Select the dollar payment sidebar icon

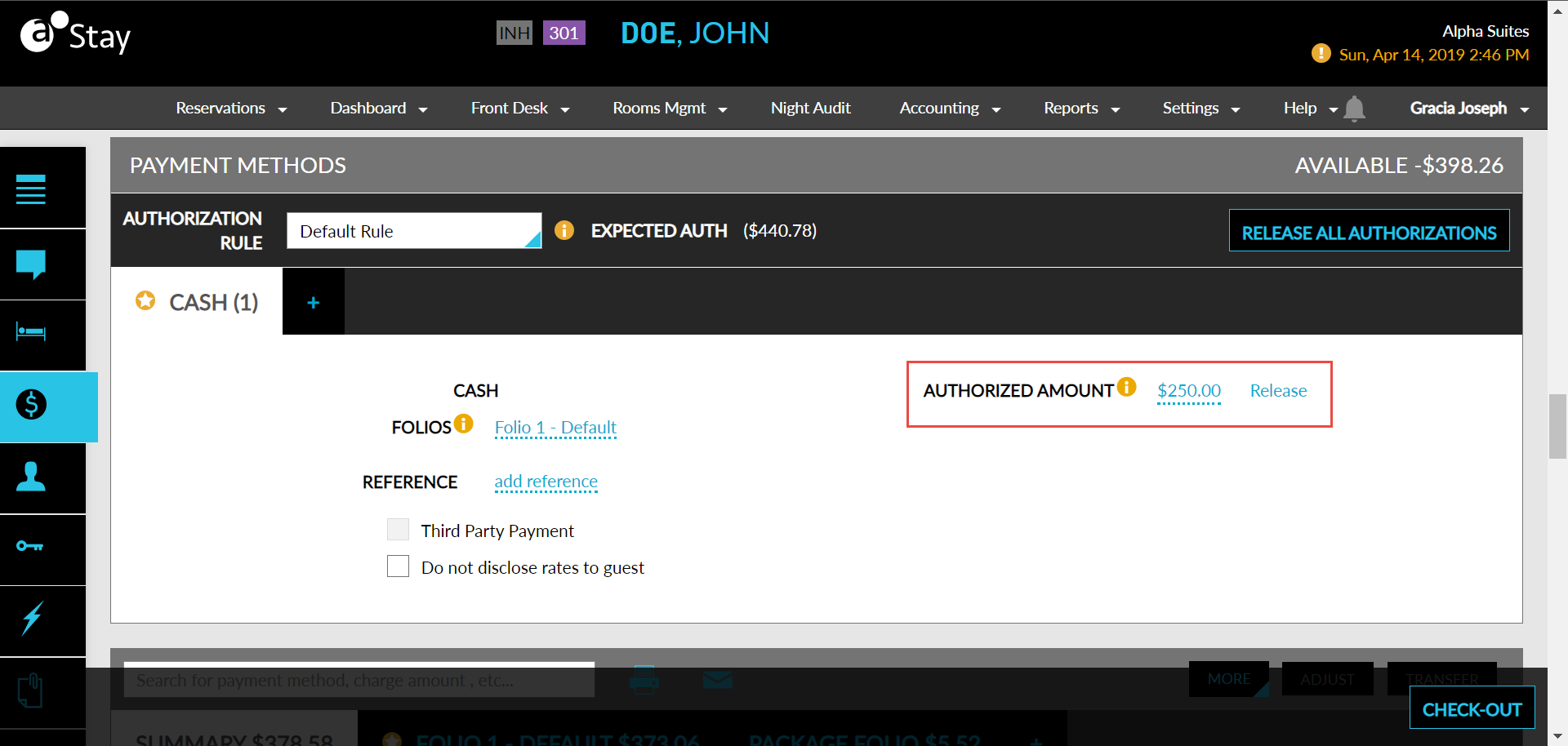31,404
